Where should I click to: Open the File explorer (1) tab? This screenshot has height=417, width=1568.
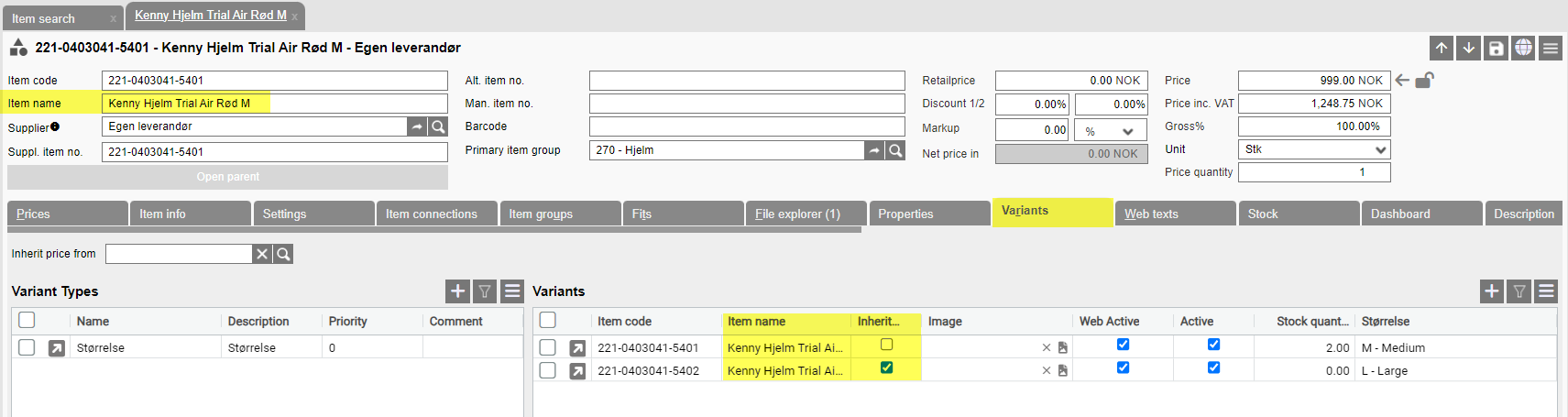click(806, 214)
